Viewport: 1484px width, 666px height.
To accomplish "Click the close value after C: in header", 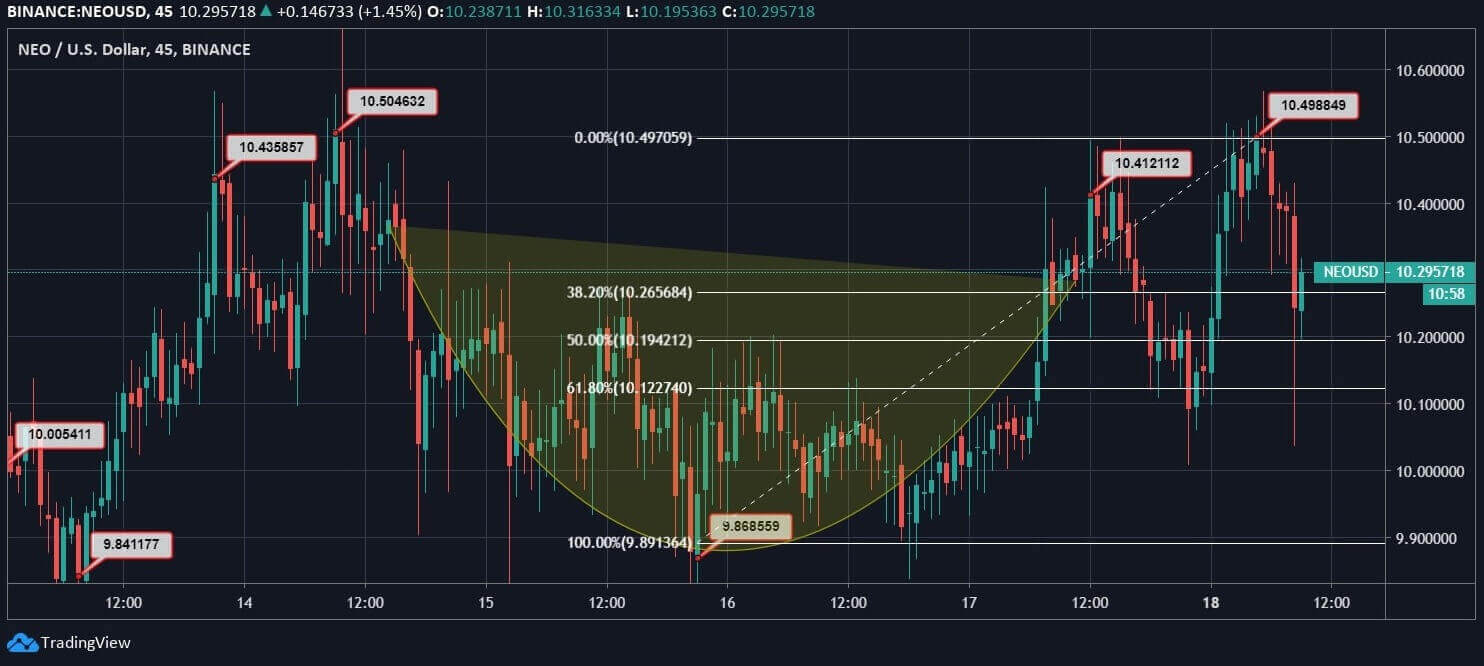I will coord(777,12).
